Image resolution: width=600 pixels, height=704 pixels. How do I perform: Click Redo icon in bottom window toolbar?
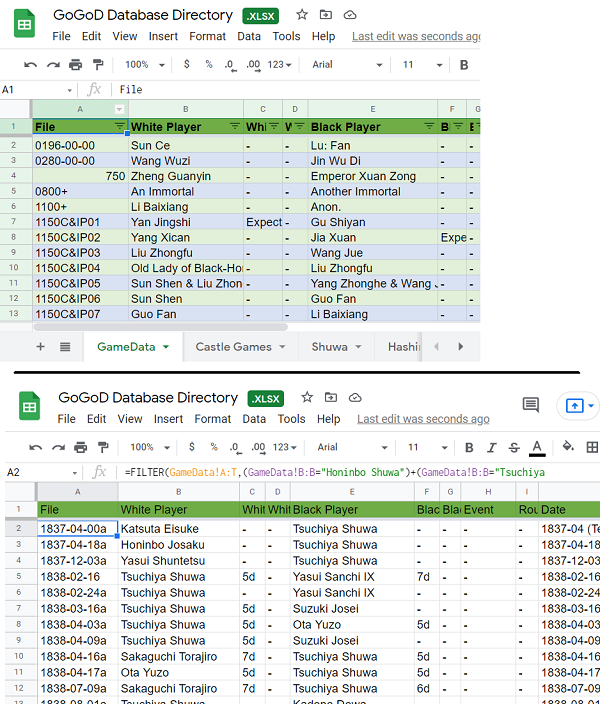(x=58, y=447)
